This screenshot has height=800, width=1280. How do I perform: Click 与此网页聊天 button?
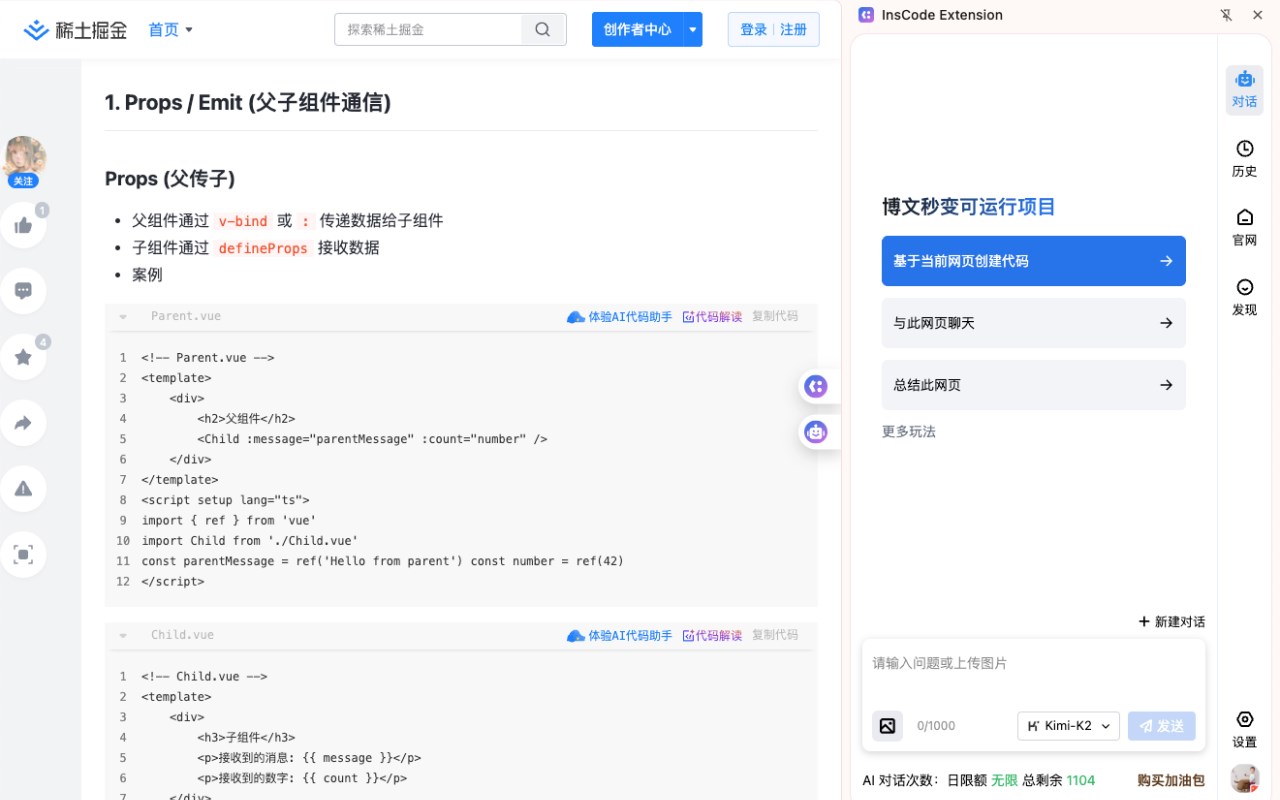[x=1034, y=323]
